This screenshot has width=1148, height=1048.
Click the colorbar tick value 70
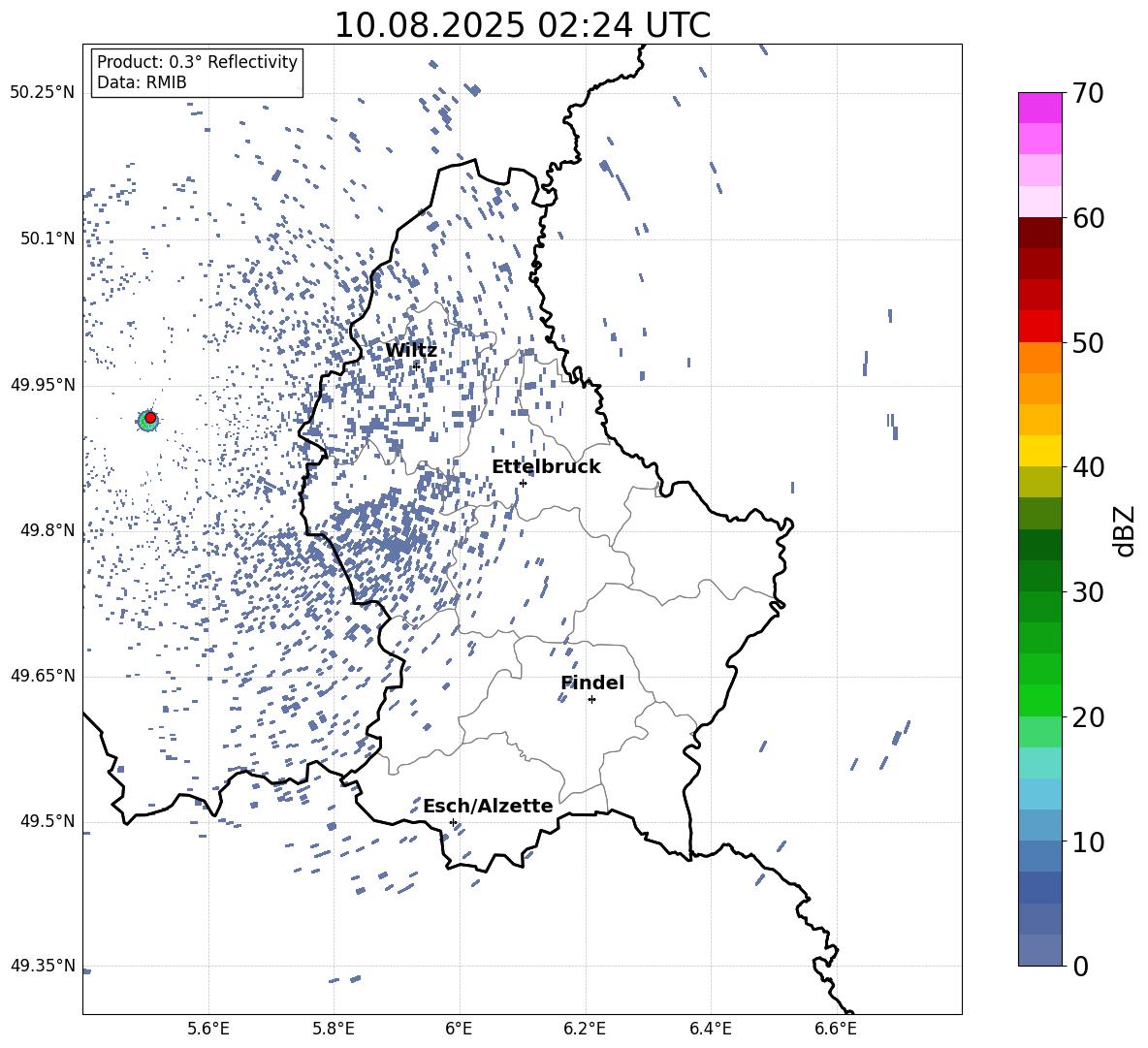tap(1088, 93)
